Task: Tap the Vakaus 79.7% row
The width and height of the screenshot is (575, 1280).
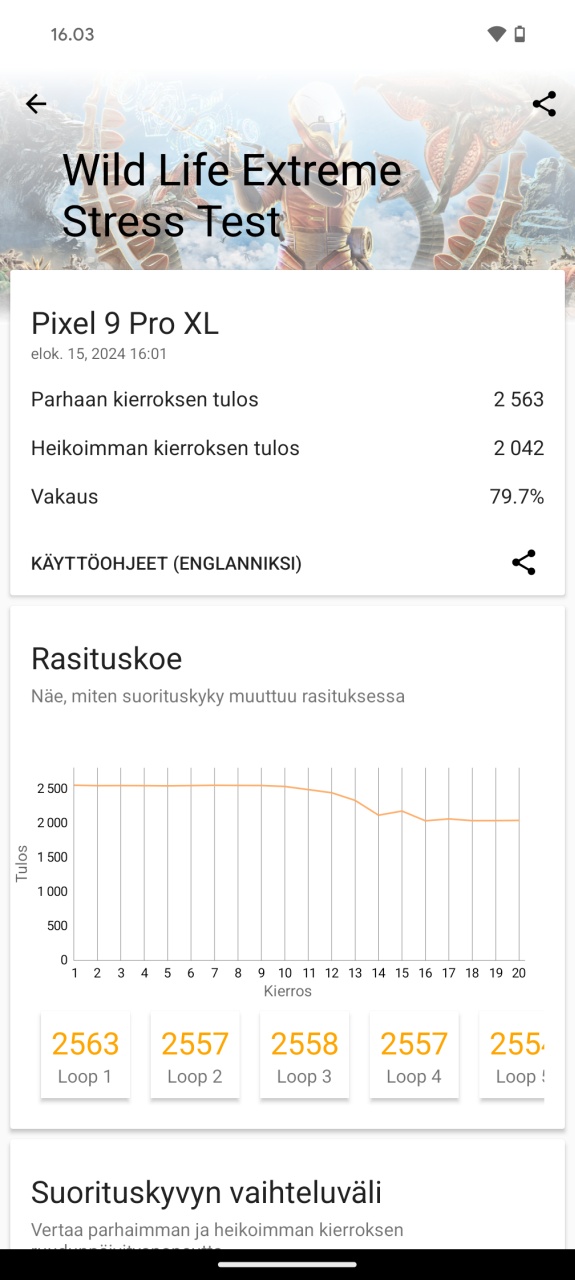Action: pyautogui.click(x=287, y=496)
